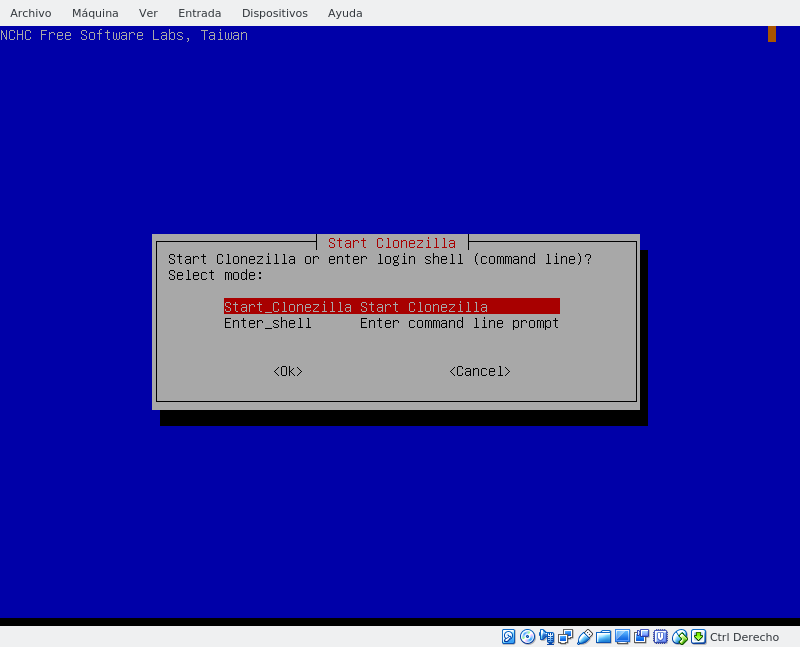Viewport: 800px width, 647px height.
Task: Click the CPU virtualization chip icon
Action: [661, 636]
